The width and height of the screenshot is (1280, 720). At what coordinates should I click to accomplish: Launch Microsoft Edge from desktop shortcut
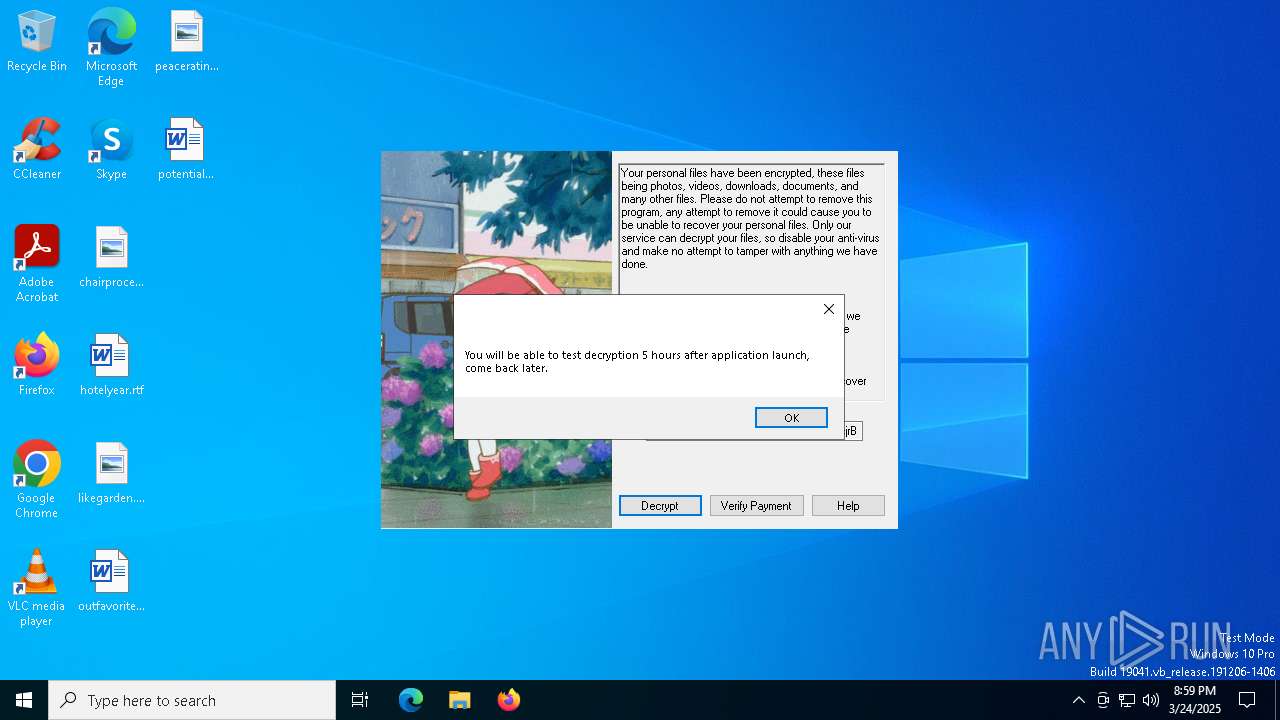[111, 47]
